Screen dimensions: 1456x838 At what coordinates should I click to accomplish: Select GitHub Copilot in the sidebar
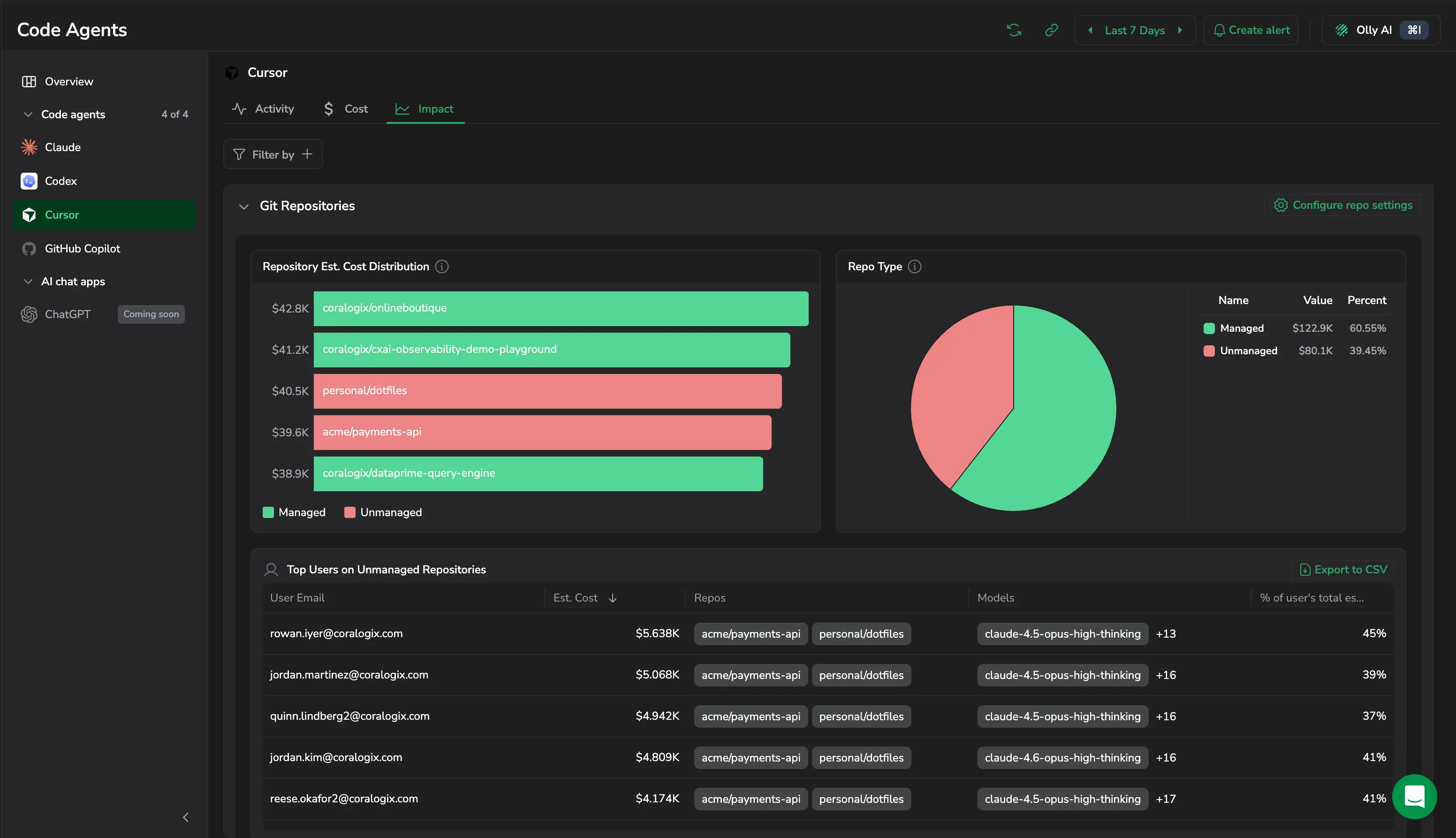tap(105, 249)
